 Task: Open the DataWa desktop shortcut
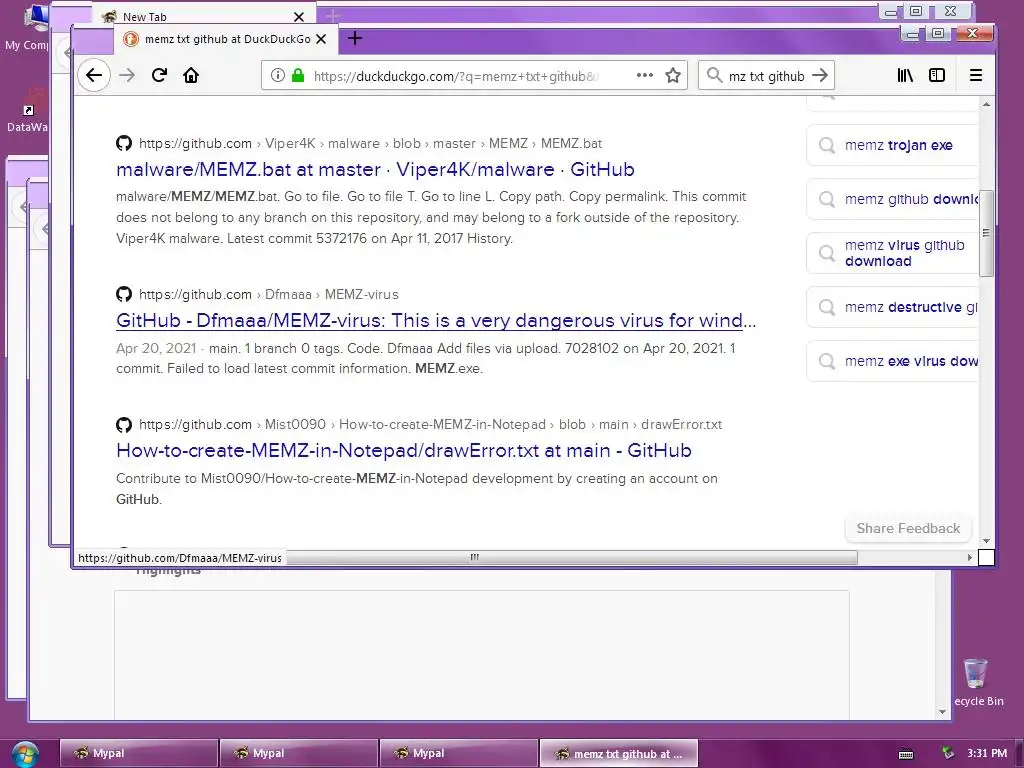(29, 111)
